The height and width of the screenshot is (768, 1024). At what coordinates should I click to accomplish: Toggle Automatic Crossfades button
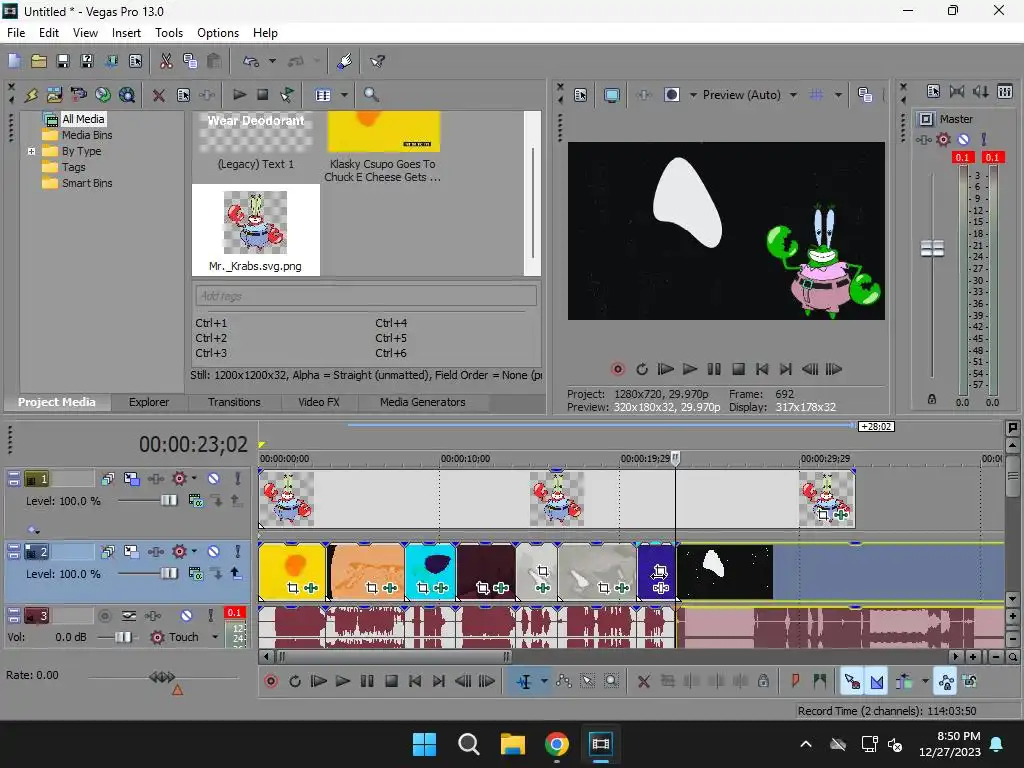(x=876, y=682)
